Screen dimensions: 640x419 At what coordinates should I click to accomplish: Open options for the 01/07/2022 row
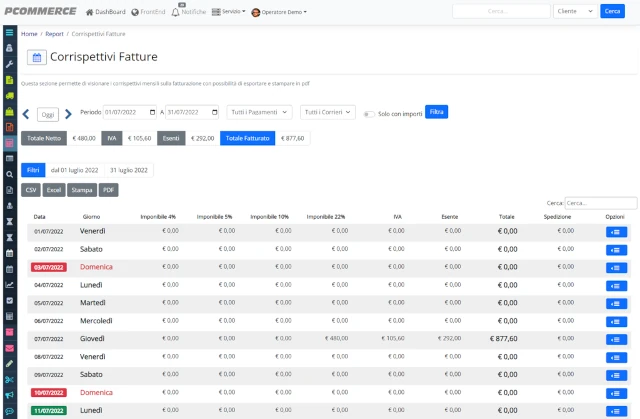point(616,232)
